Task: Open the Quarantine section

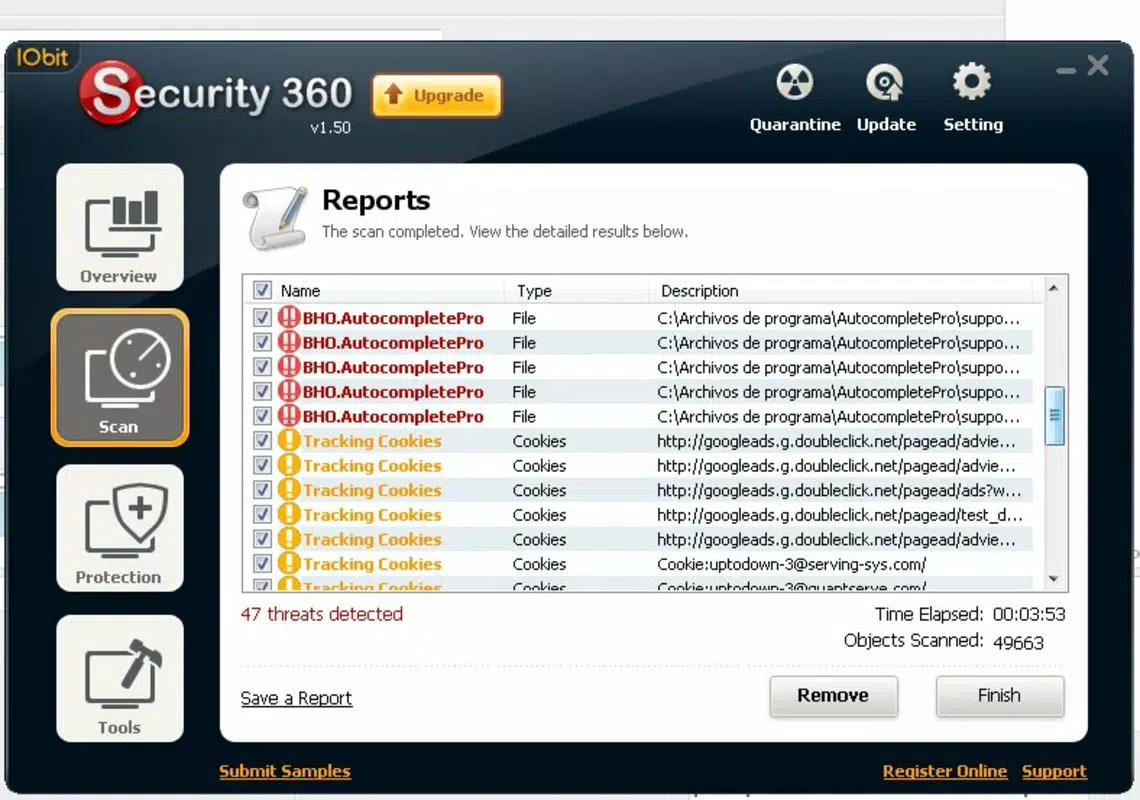Action: (x=795, y=99)
